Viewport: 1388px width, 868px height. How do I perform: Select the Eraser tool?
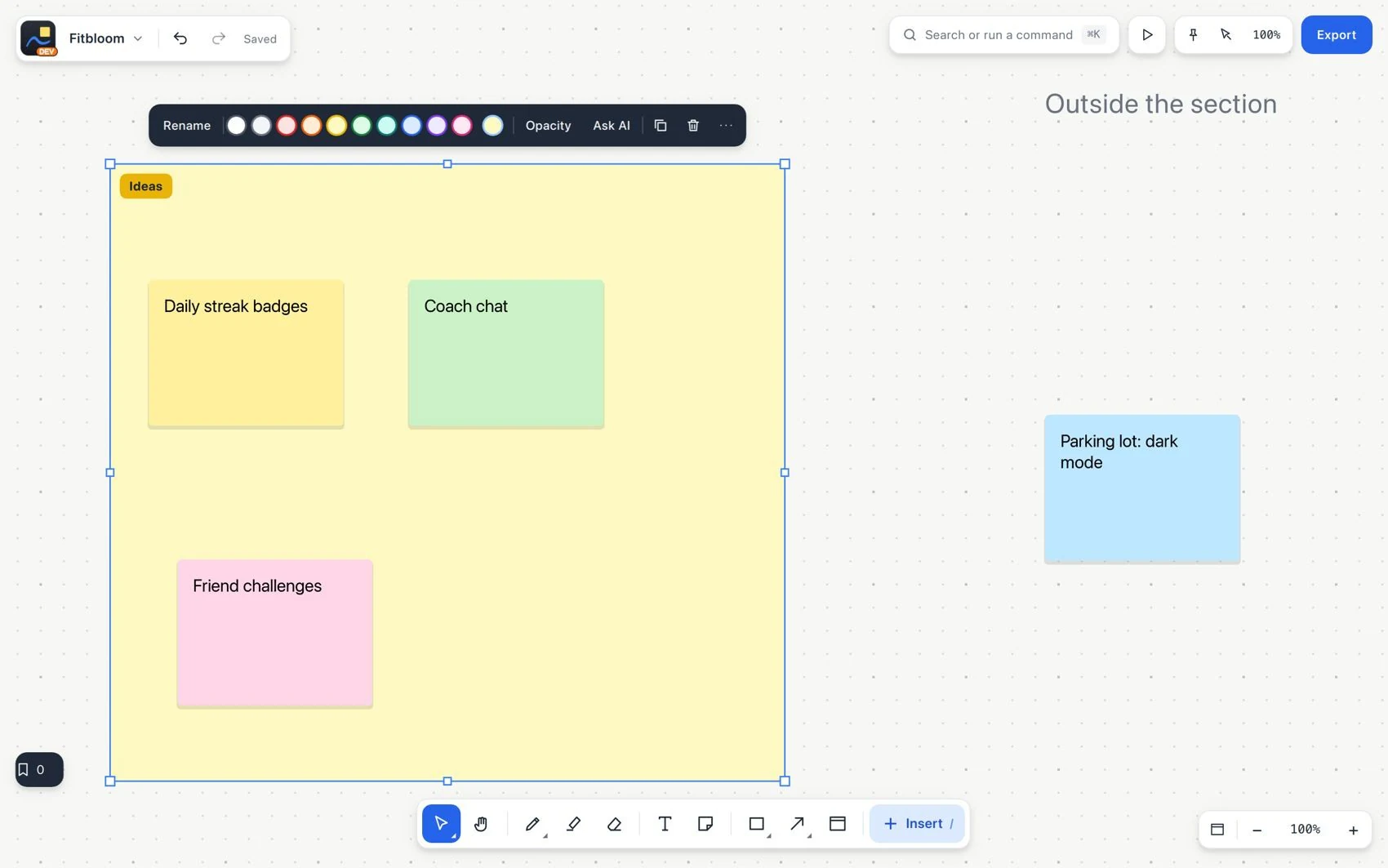pyautogui.click(x=614, y=823)
